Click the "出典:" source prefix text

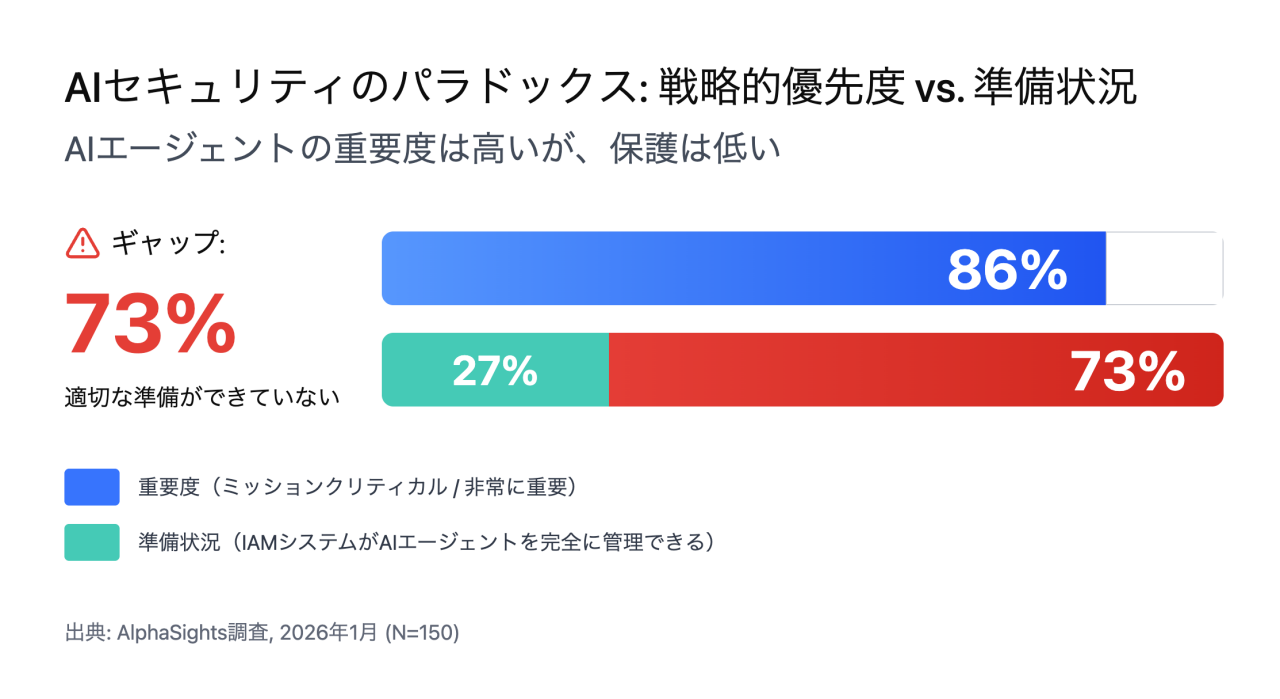click(x=86, y=632)
